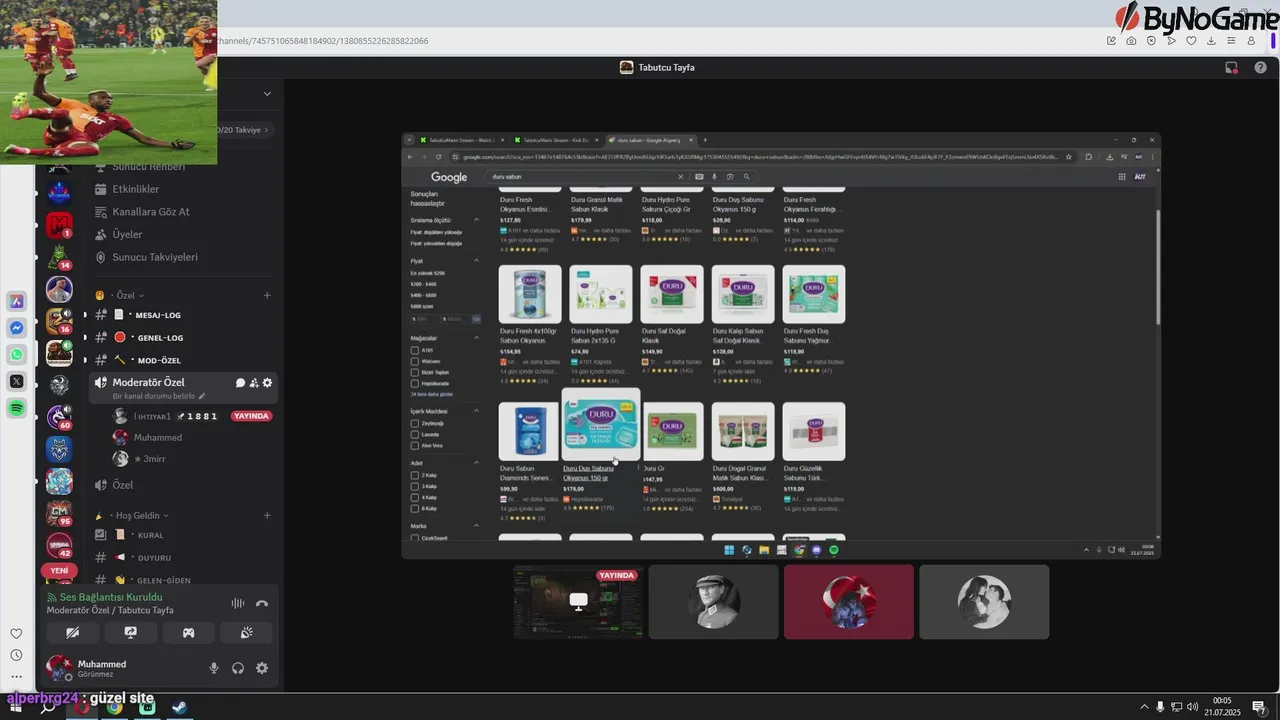Open the Discord inbox icon
Image resolution: width=1280 pixels, height=720 pixels.
point(1232,67)
